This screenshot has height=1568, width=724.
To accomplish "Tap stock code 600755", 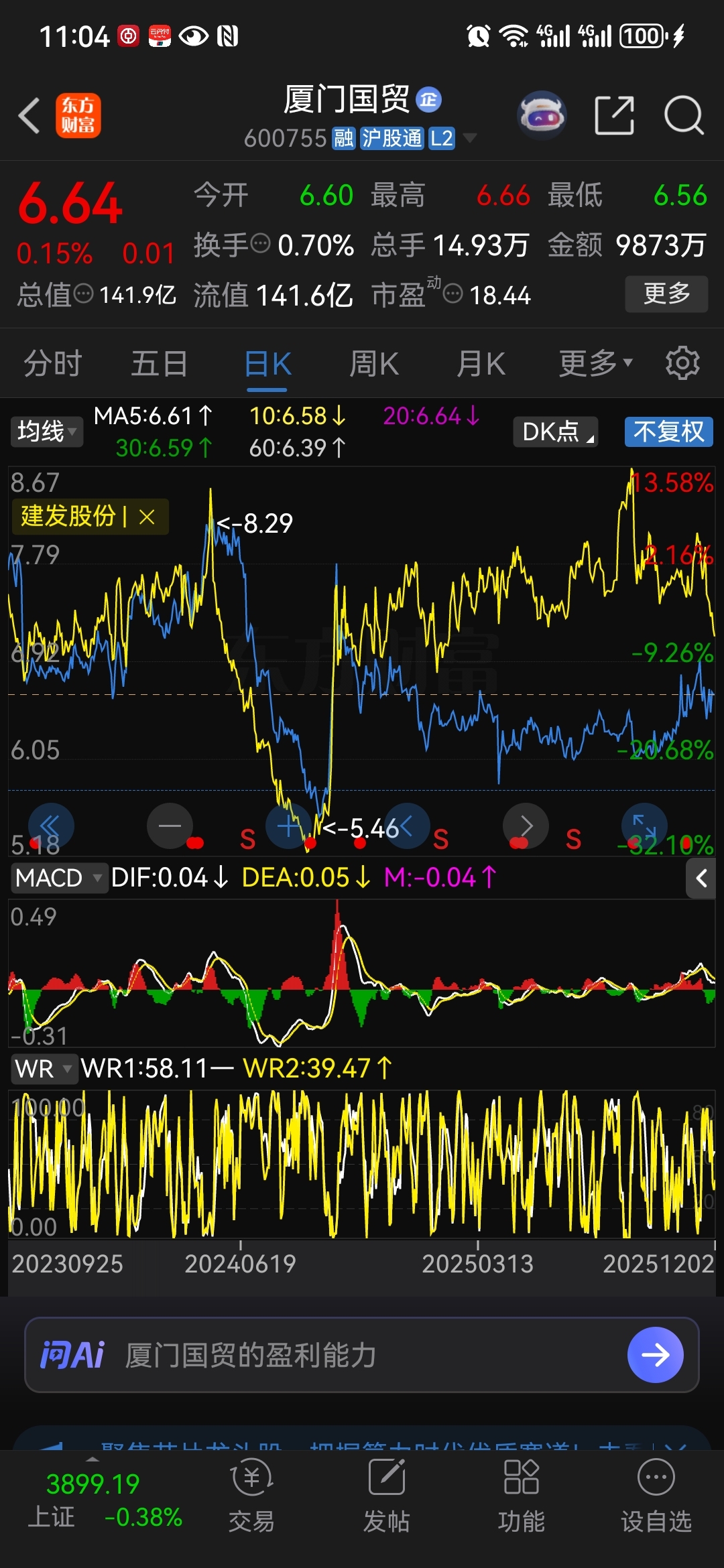I will [x=285, y=139].
